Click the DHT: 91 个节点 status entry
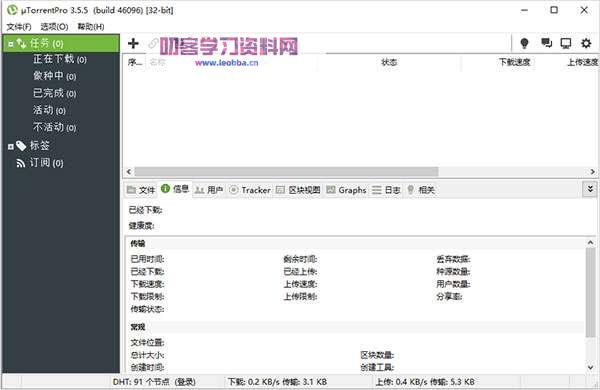Viewport: 600px width, 390px height. coord(154,382)
